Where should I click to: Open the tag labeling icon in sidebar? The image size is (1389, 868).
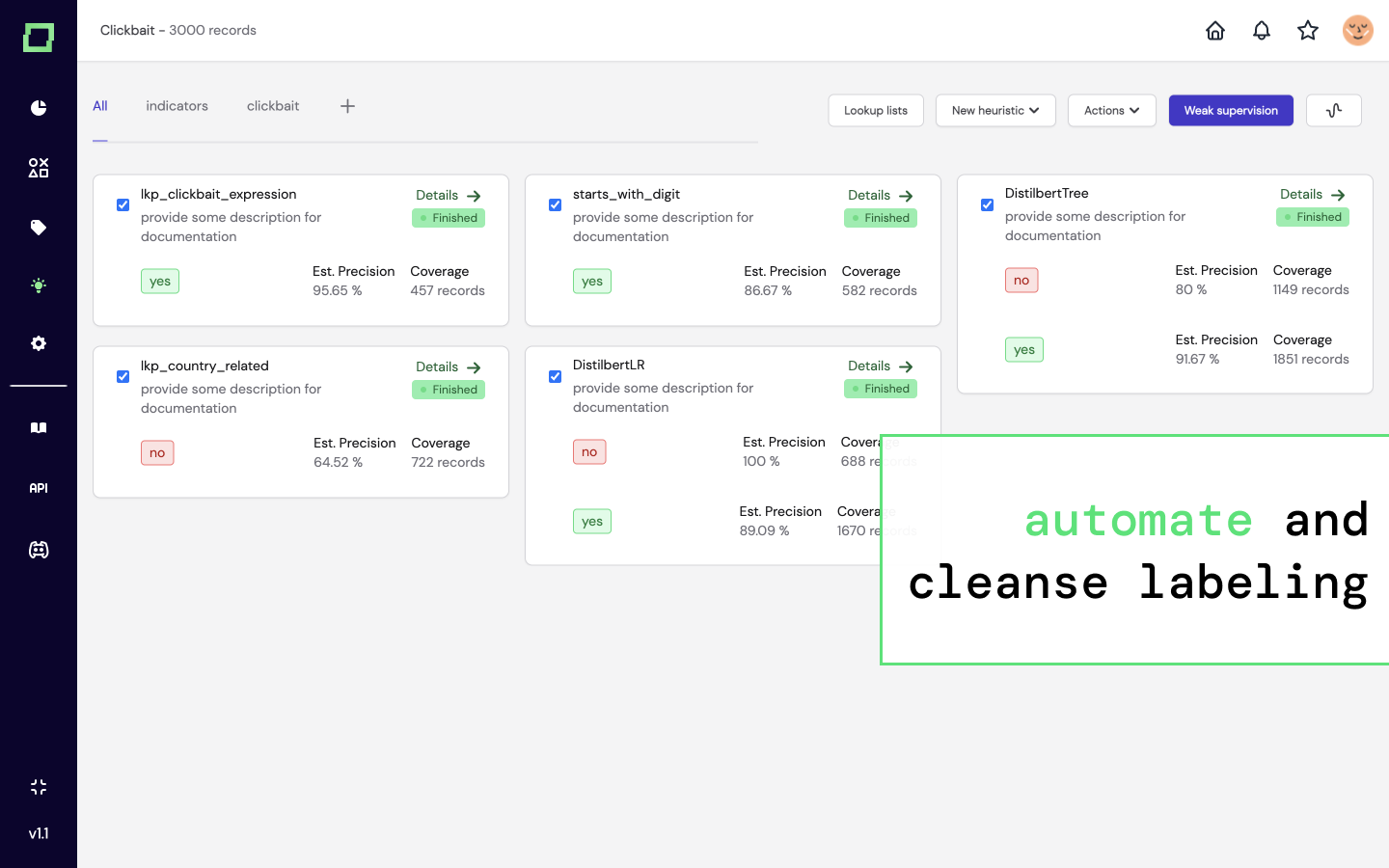point(39,228)
